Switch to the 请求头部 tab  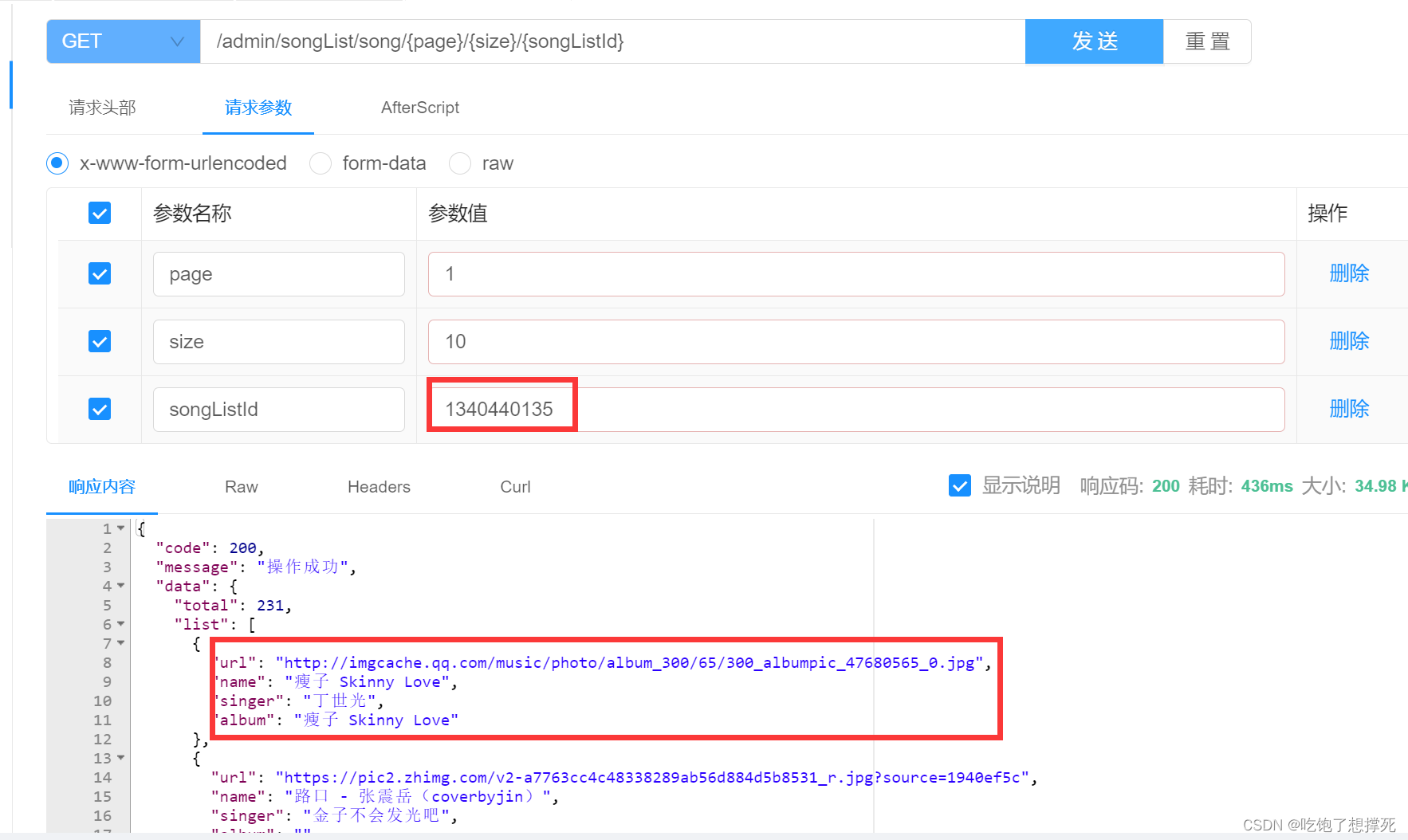[x=102, y=108]
